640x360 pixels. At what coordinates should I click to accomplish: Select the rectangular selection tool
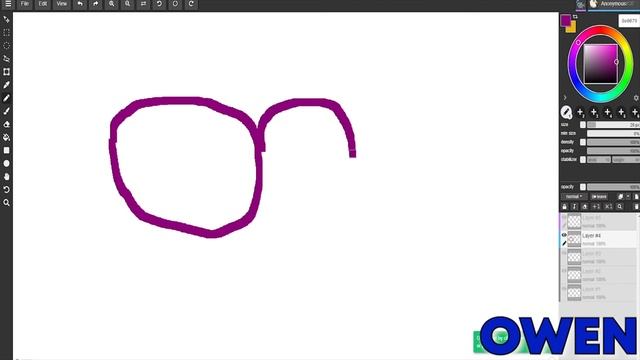click(7, 32)
